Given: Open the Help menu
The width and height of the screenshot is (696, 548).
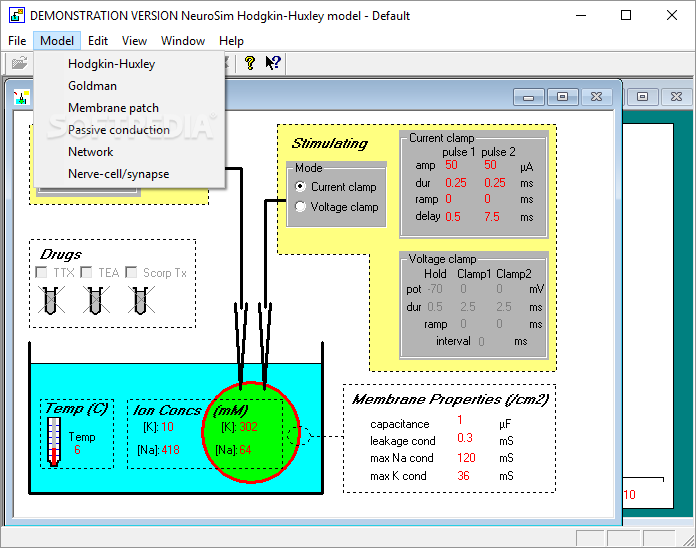Looking at the screenshot, I should click(231, 41).
